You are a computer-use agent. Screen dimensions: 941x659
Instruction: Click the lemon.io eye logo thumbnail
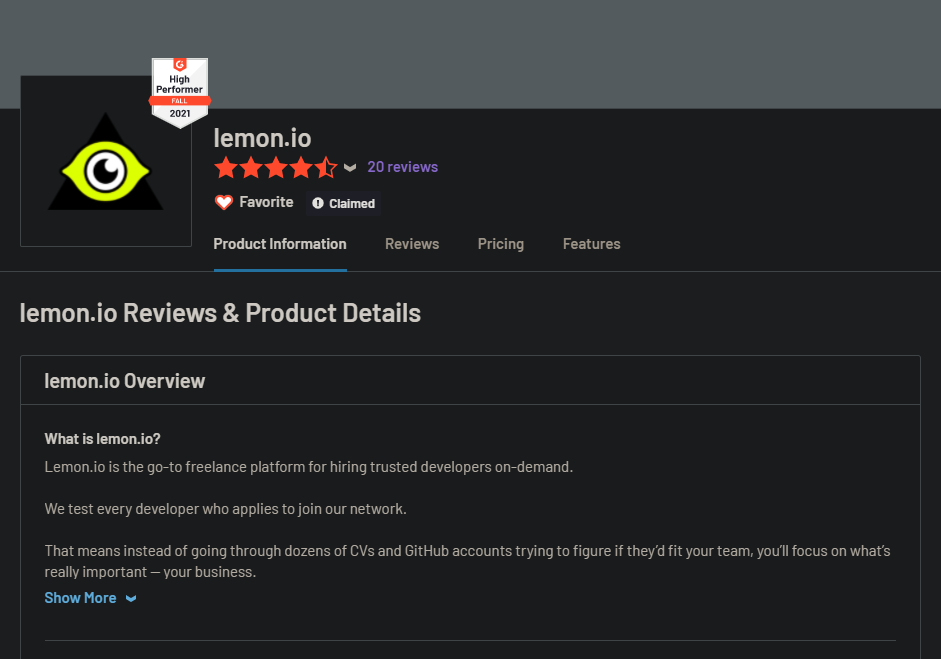point(106,161)
